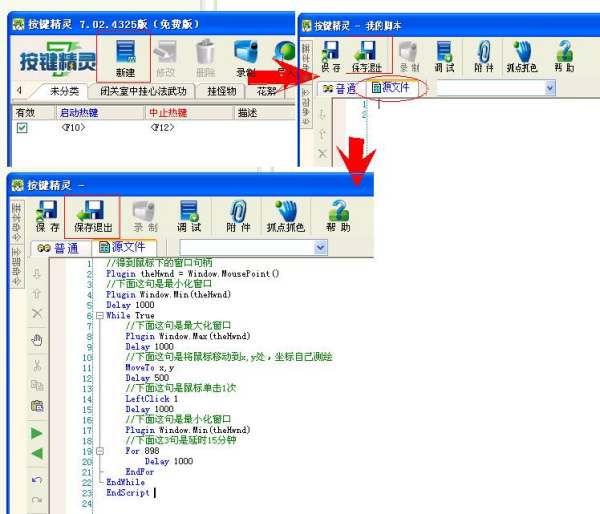Toggle the 有效 checkbox of the F10 script
The image size is (600, 514).
pyautogui.click(x=22, y=127)
